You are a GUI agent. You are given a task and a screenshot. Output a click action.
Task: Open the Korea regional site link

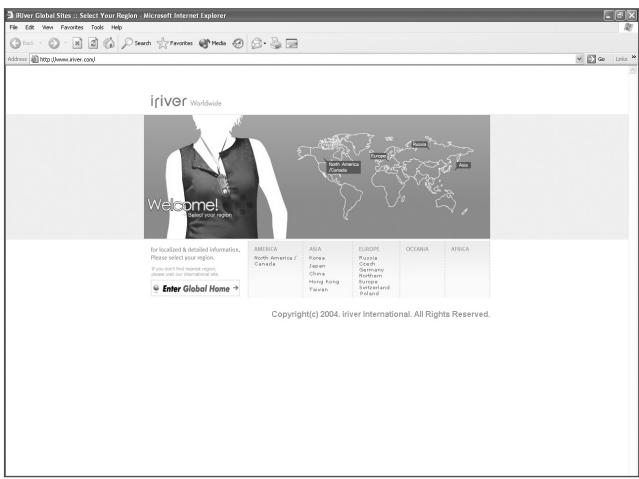(317, 258)
